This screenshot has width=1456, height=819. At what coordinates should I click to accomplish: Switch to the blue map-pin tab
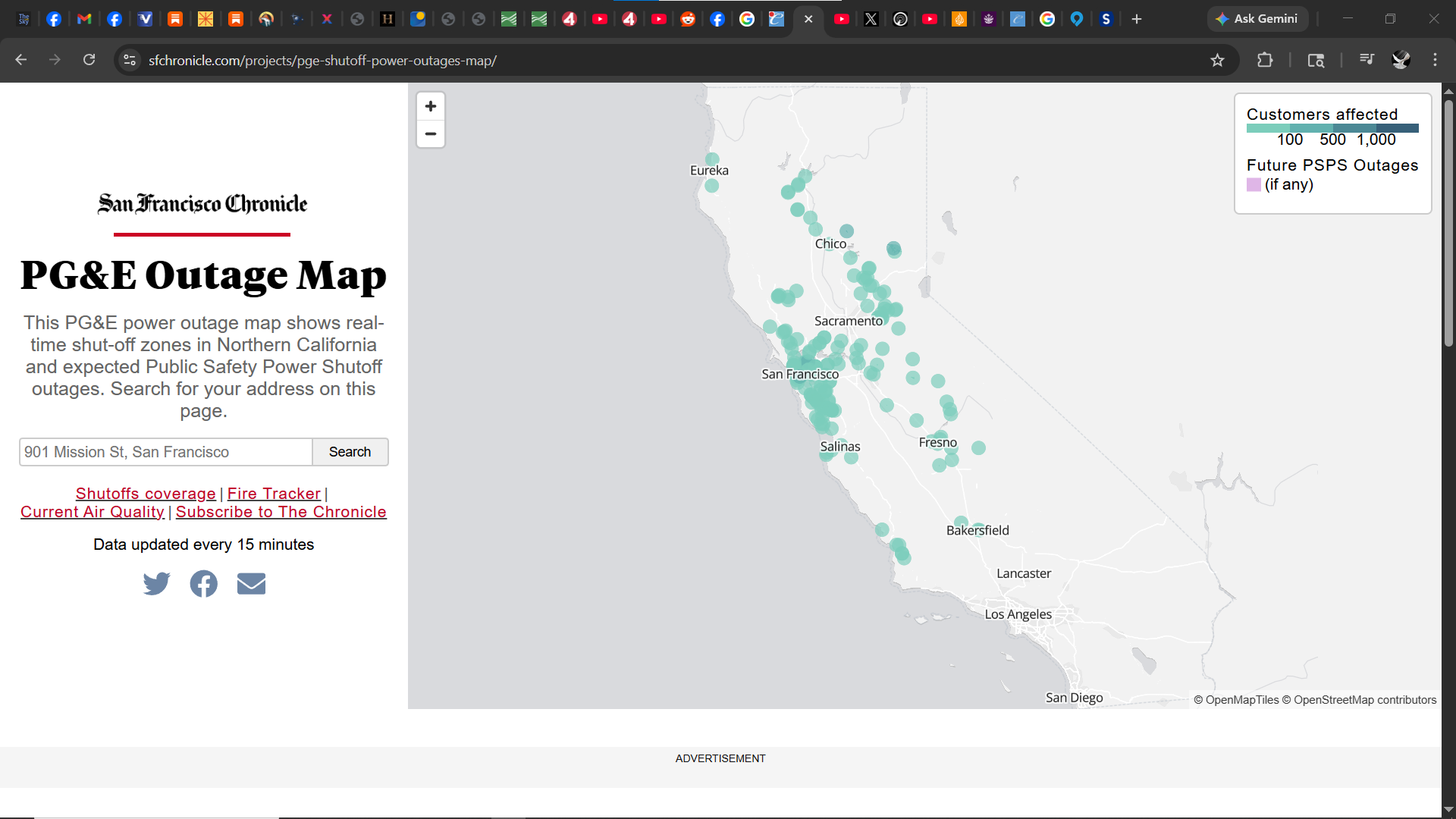[1077, 19]
